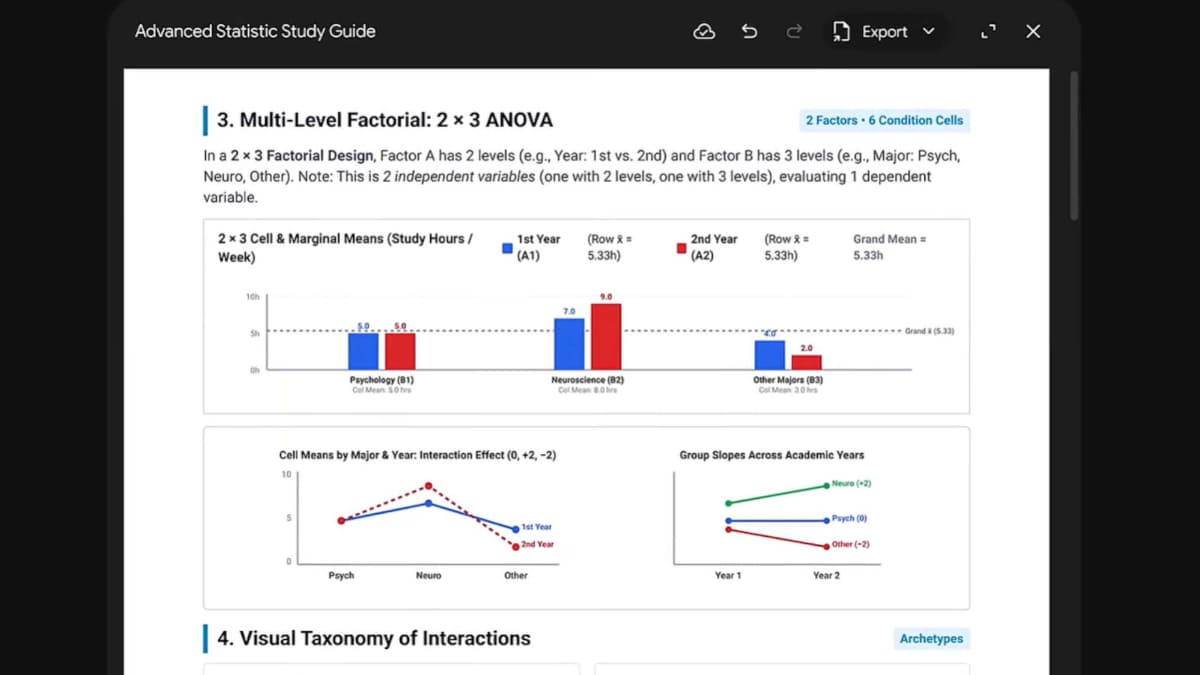1200x675 pixels.
Task: Click the red 2nd Year legend swatch
Action: point(682,247)
